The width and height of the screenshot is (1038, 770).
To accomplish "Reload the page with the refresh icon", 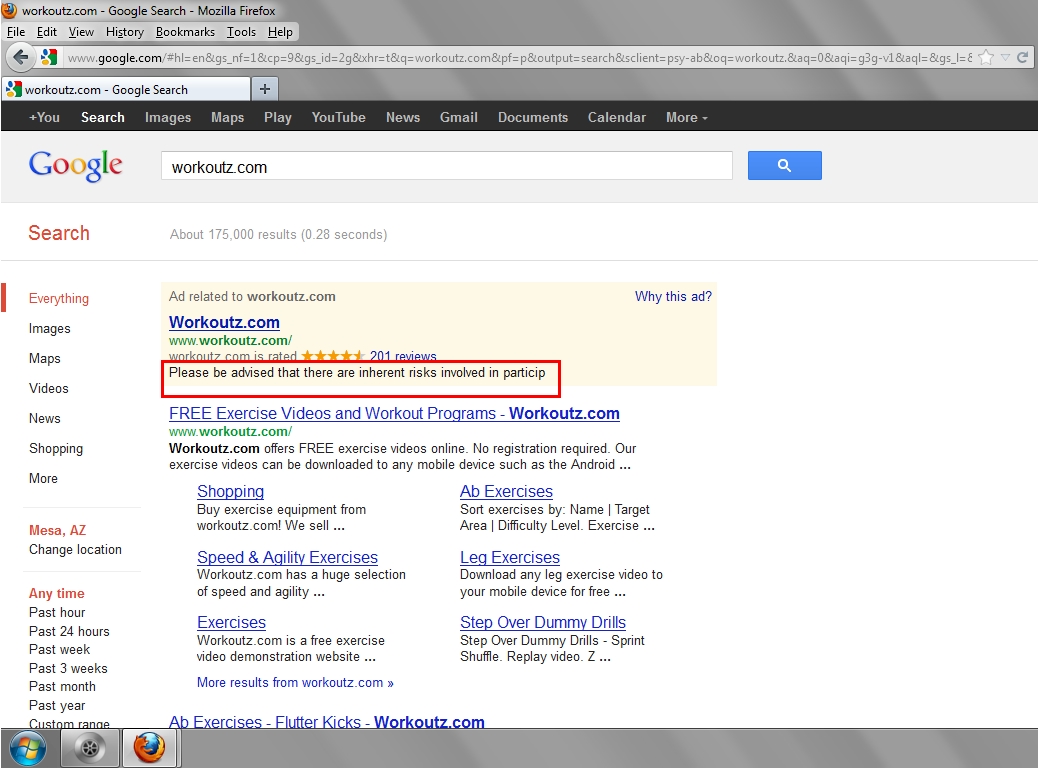I will [1022, 58].
